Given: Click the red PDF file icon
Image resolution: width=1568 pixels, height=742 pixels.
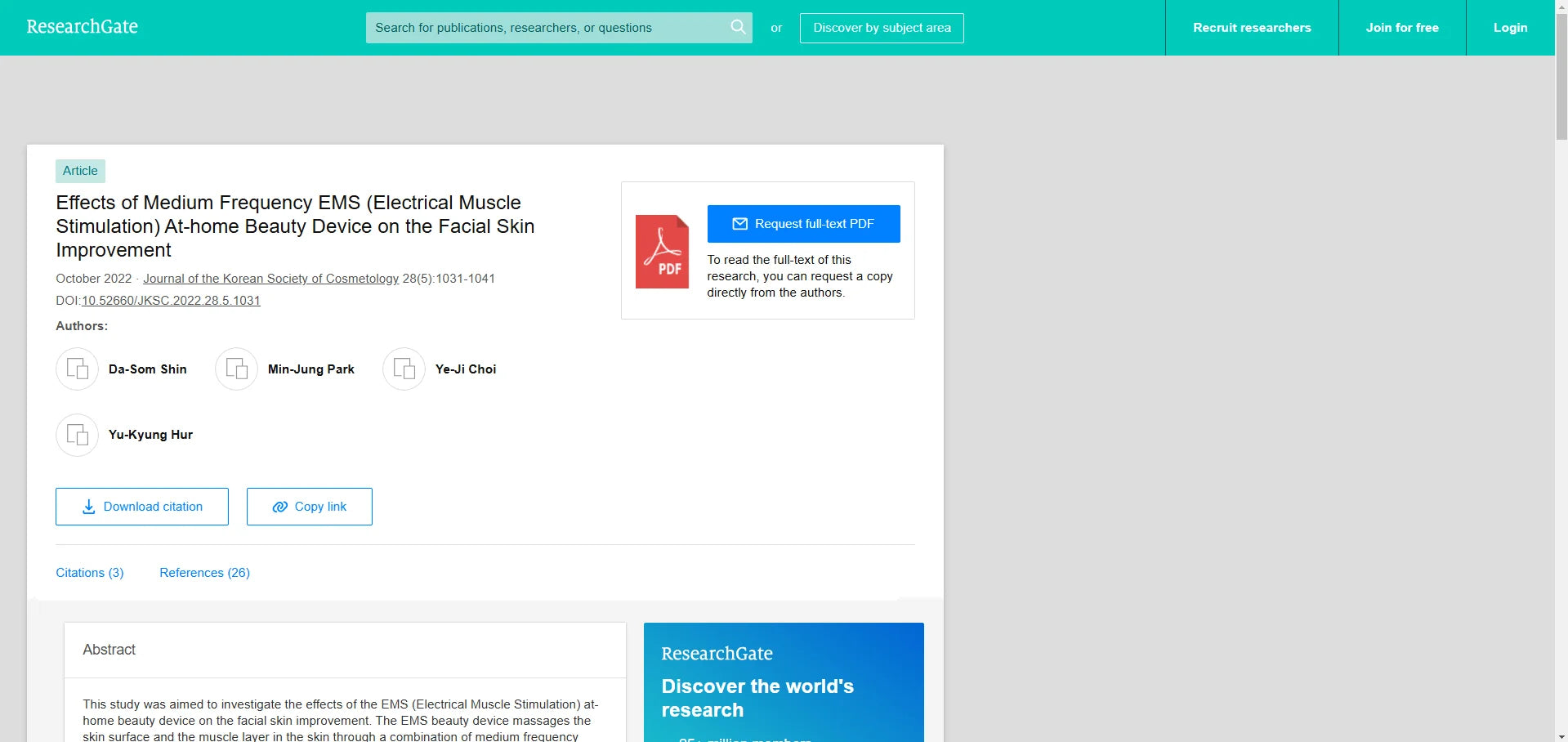Looking at the screenshot, I should [662, 252].
